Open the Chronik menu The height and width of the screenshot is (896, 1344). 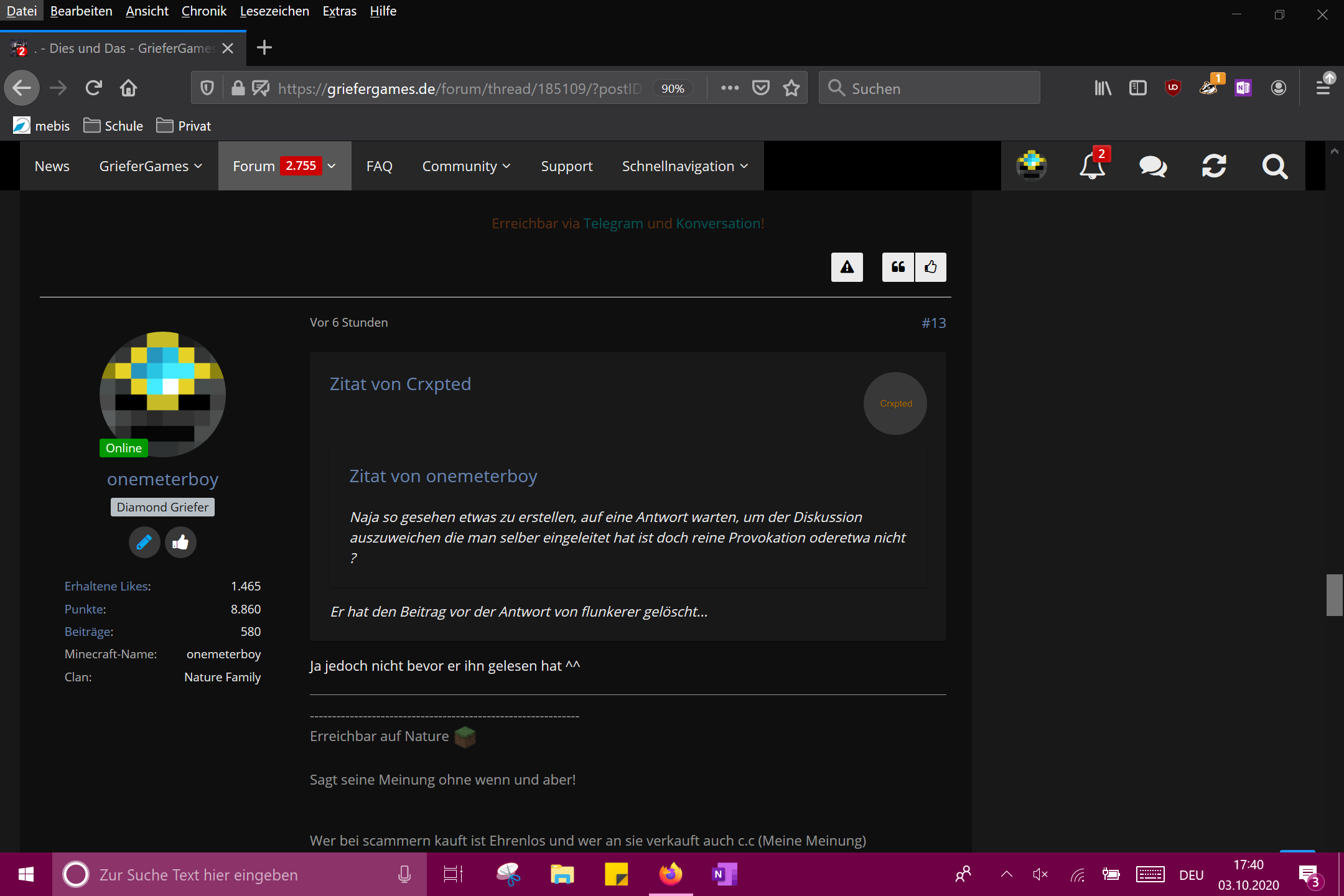[203, 11]
